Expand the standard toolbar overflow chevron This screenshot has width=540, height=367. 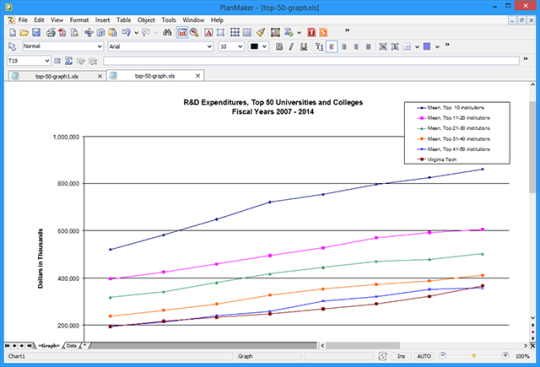point(347,30)
